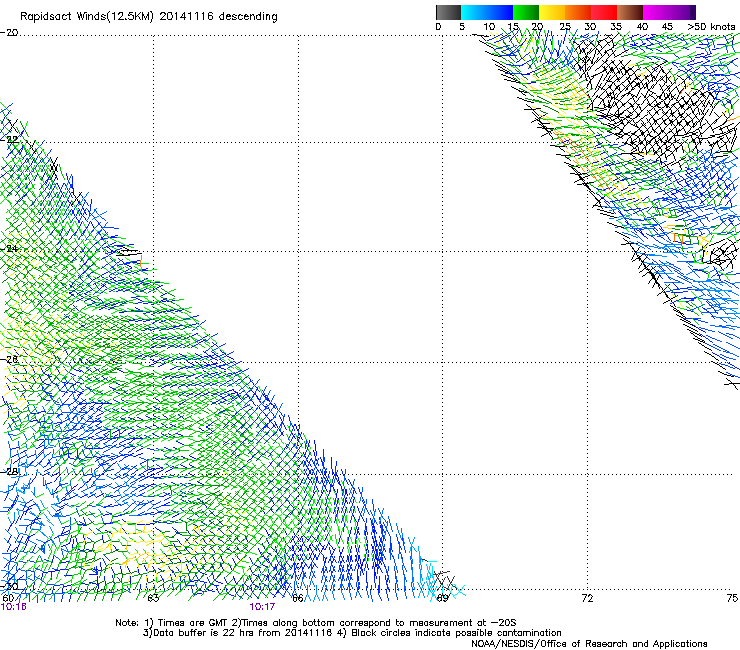Click the longitude axis label "75"
This screenshot has height=650, width=740.
(x=732, y=598)
